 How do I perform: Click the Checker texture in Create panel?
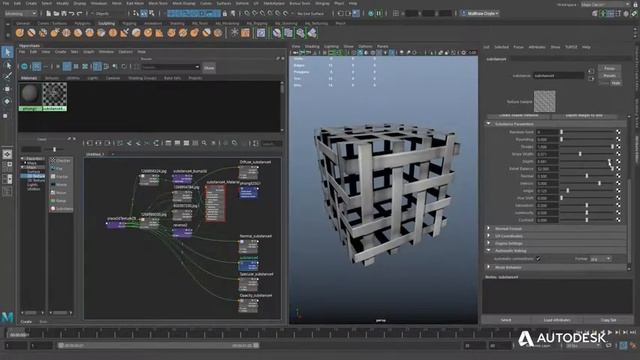tap(60, 161)
